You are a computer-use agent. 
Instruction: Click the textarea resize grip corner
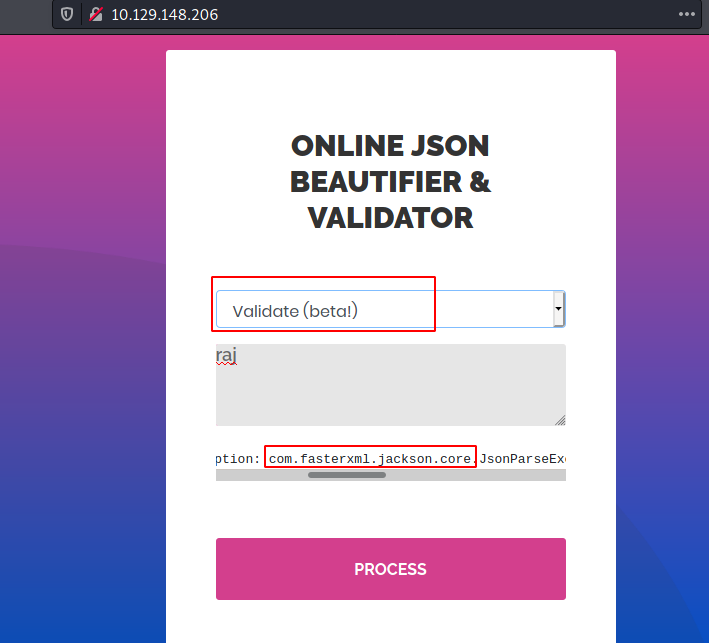coord(560,420)
